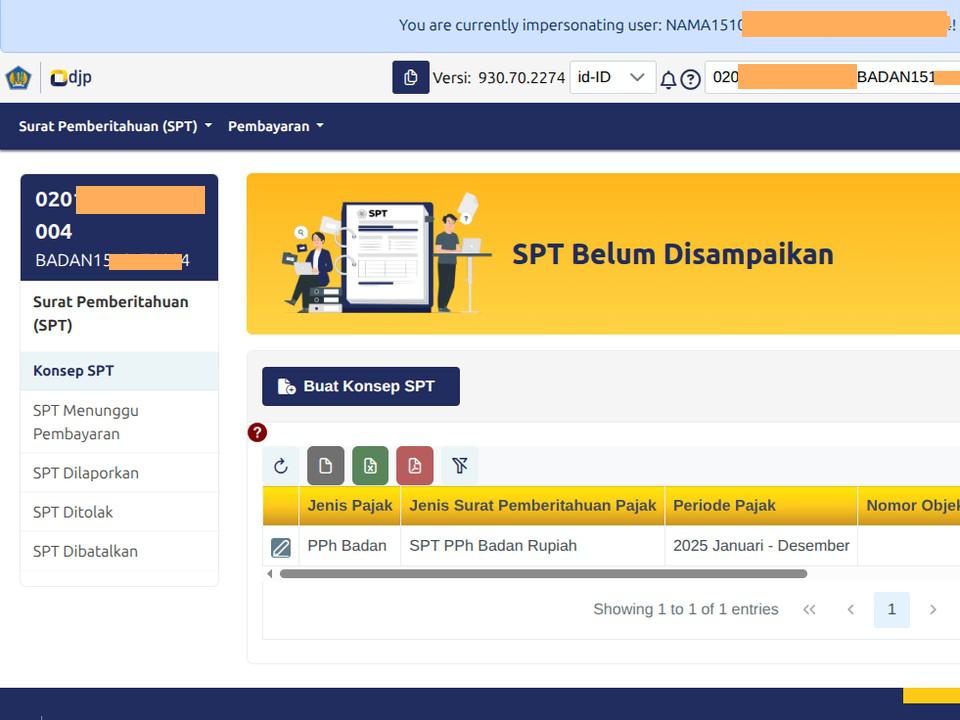Click 2025 Januari - Desember cell
960x720 pixels.
coord(761,546)
